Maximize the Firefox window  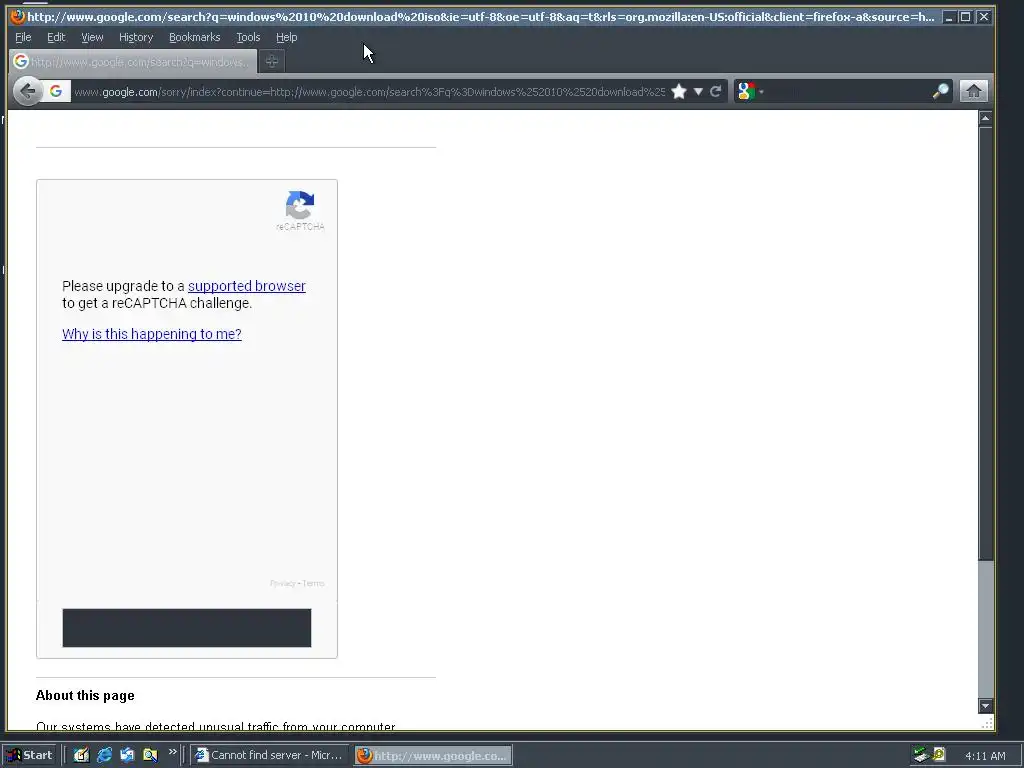point(966,17)
